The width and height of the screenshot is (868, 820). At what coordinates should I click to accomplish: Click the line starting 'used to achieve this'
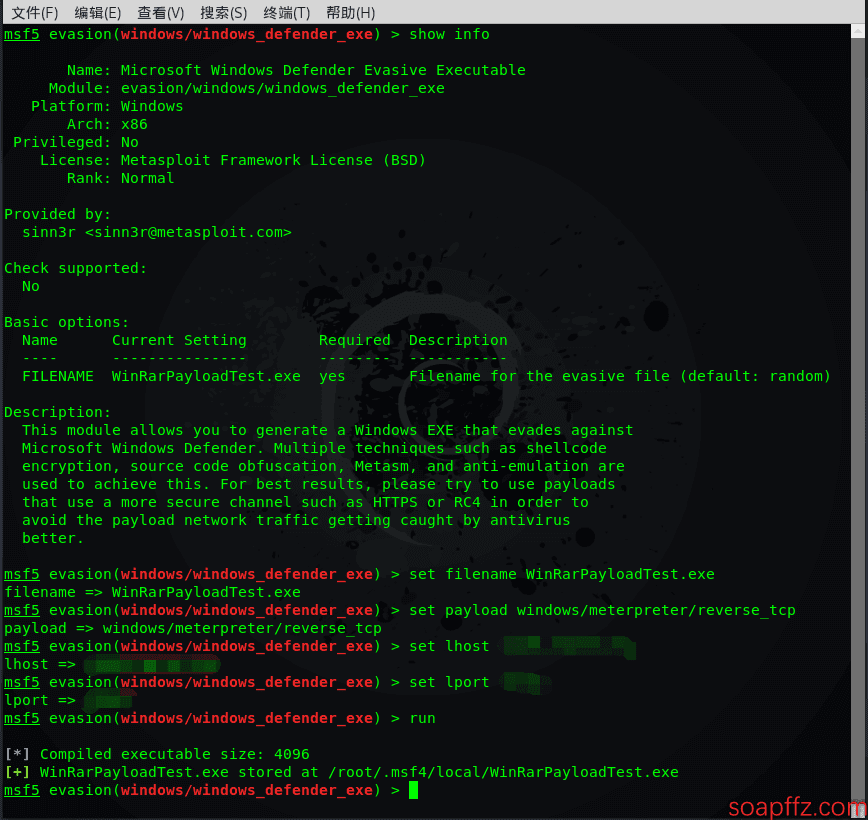pyautogui.click(x=319, y=484)
